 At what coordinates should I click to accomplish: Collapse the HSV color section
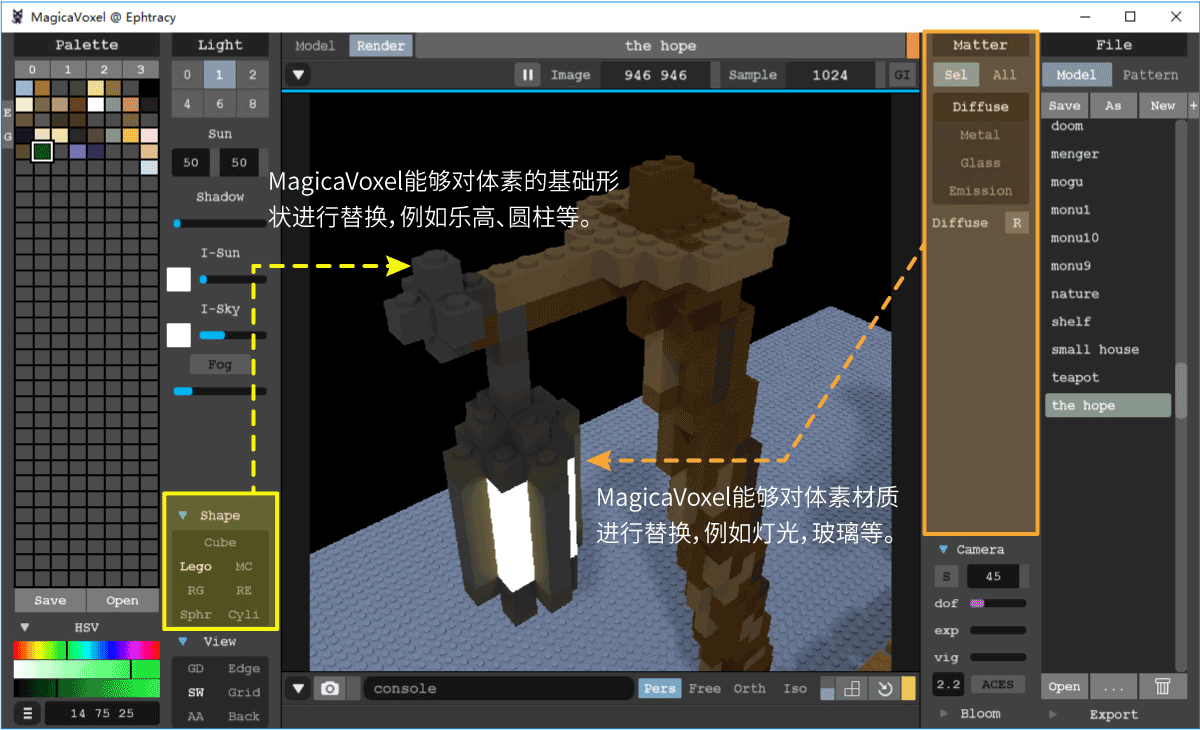[x=25, y=628]
